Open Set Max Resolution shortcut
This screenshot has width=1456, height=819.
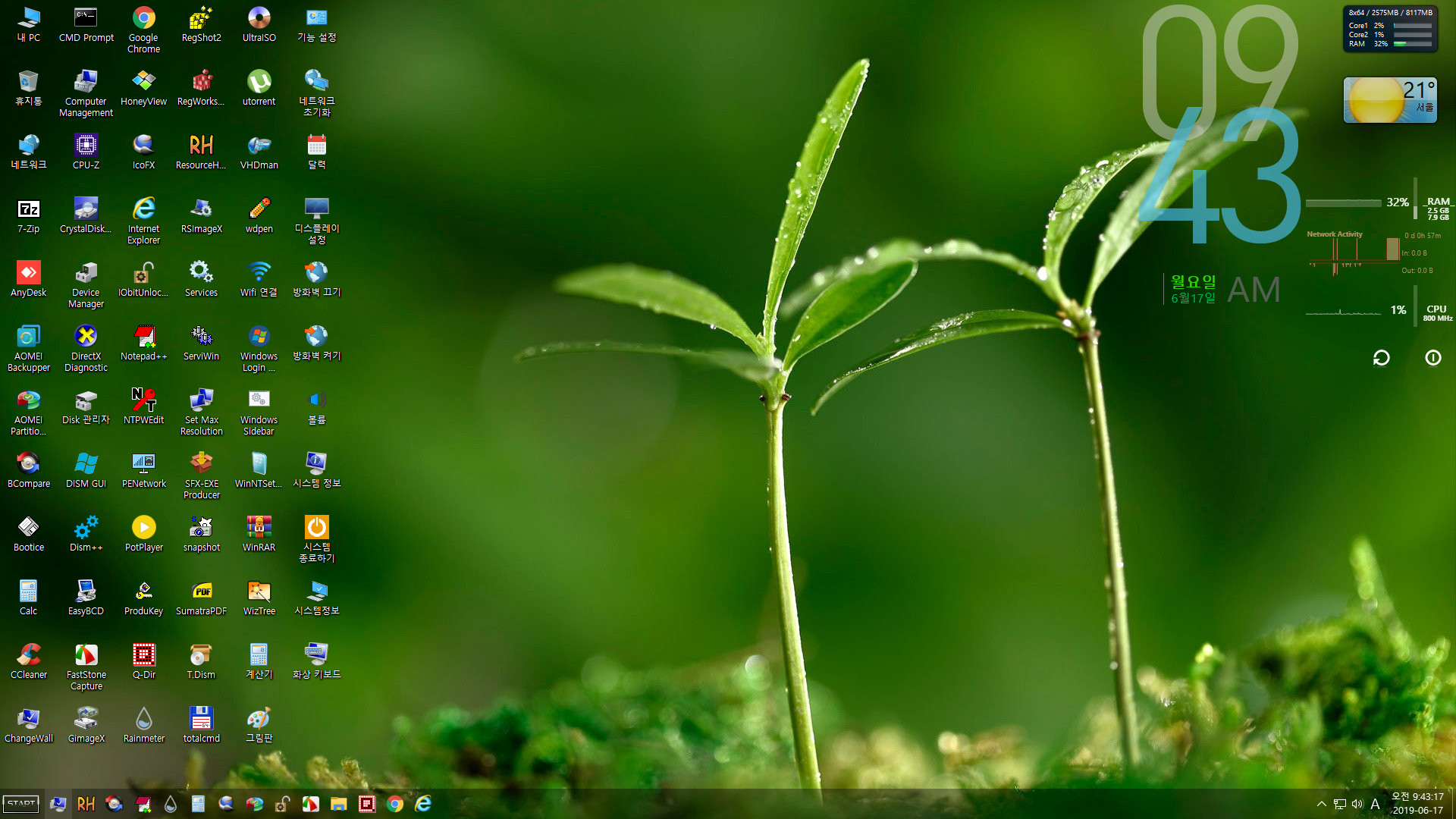point(201,413)
